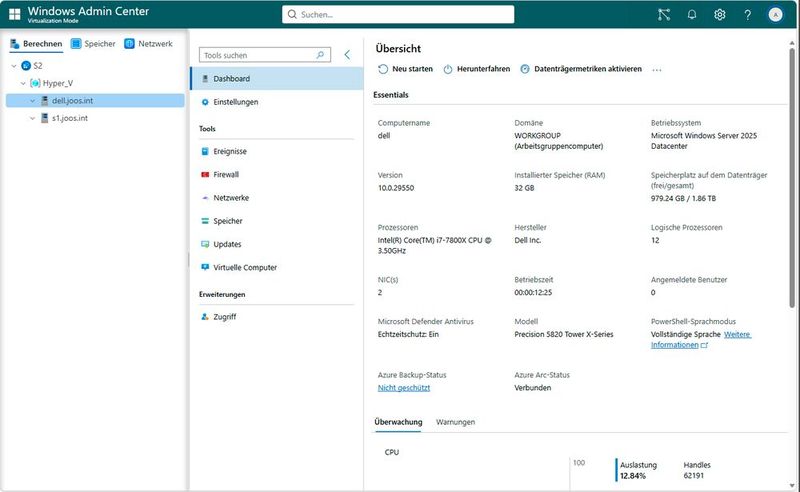The width and height of the screenshot is (800, 492).
Task: Click the version text 10.0.29550
Action: (396, 188)
